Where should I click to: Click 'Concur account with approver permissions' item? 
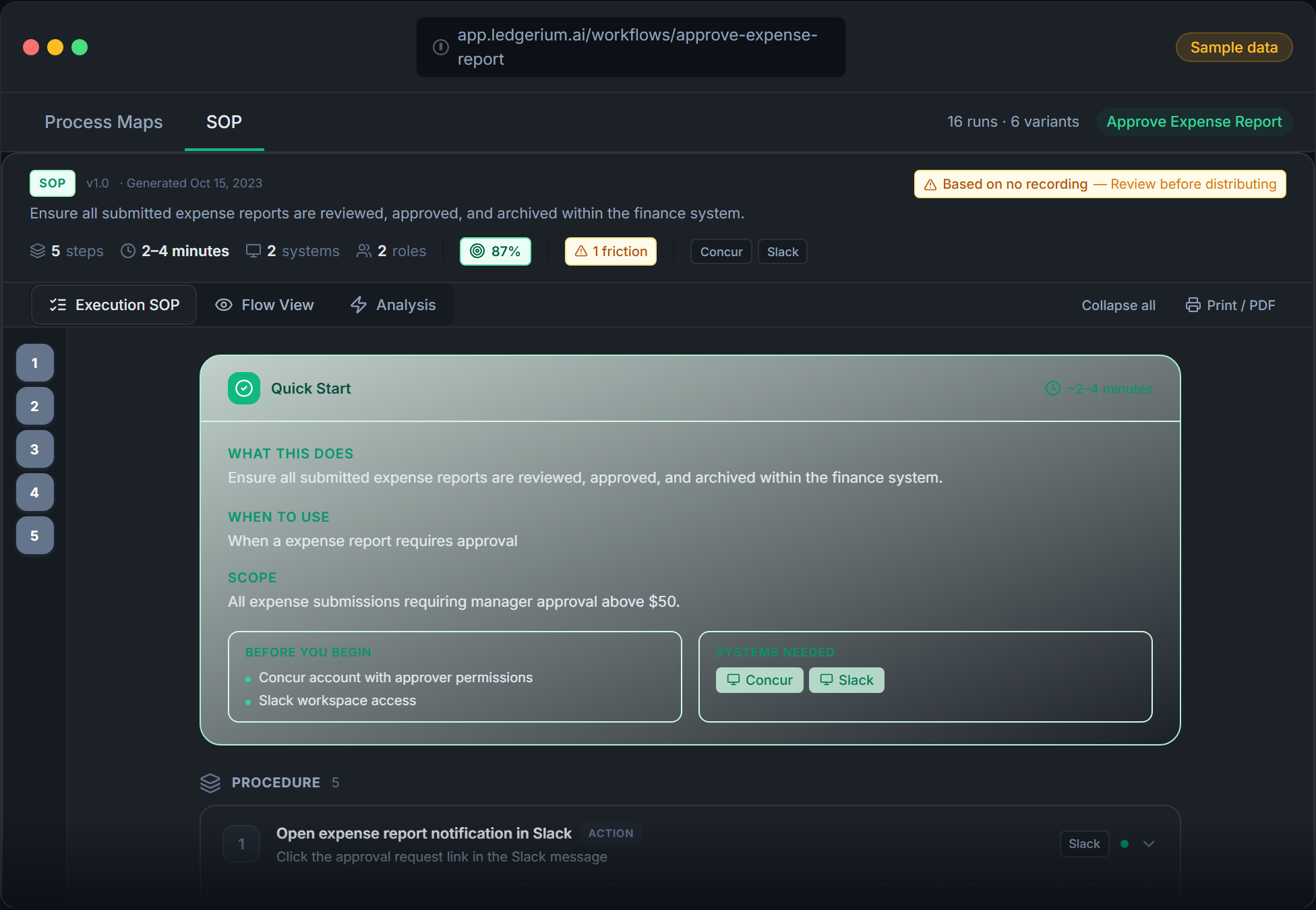(x=396, y=677)
